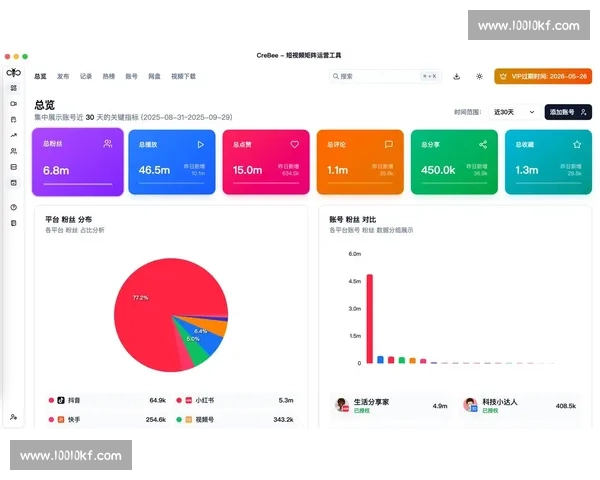600x480 pixels.
Task: Click the user settings icon at sidebar bottom
Action: [13, 416]
